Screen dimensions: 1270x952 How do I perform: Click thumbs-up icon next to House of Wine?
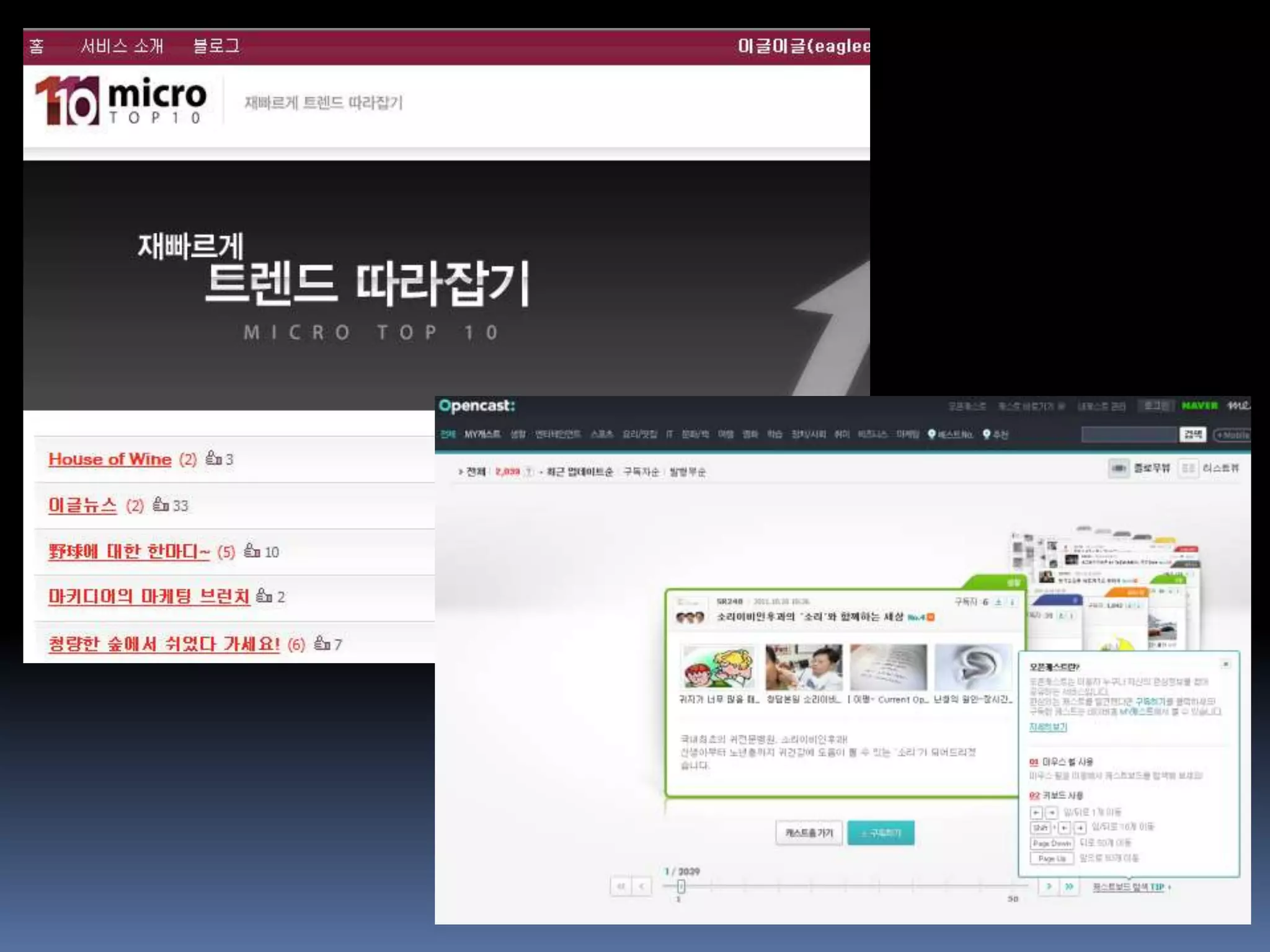point(213,458)
